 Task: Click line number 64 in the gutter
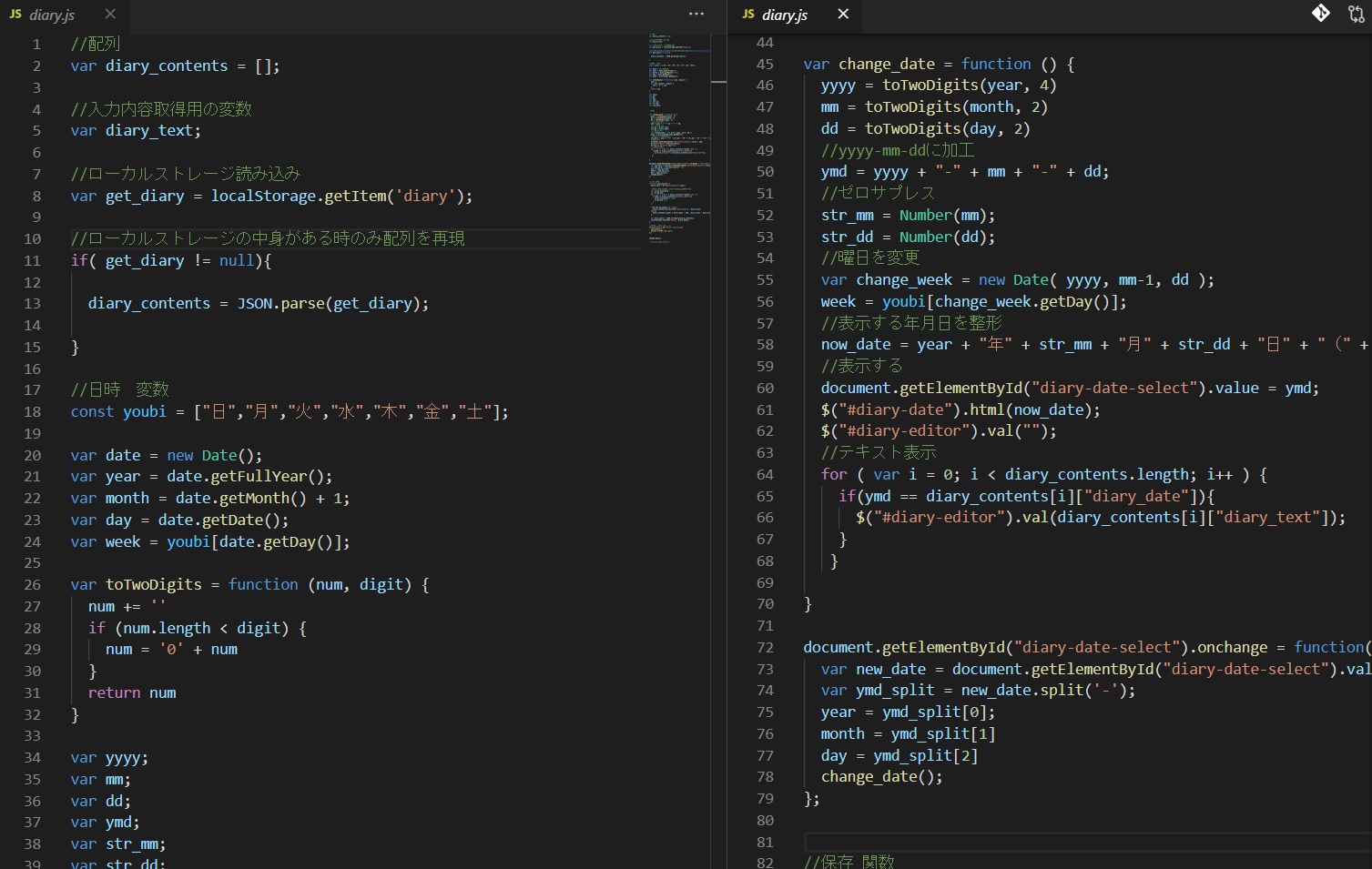click(765, 474)
